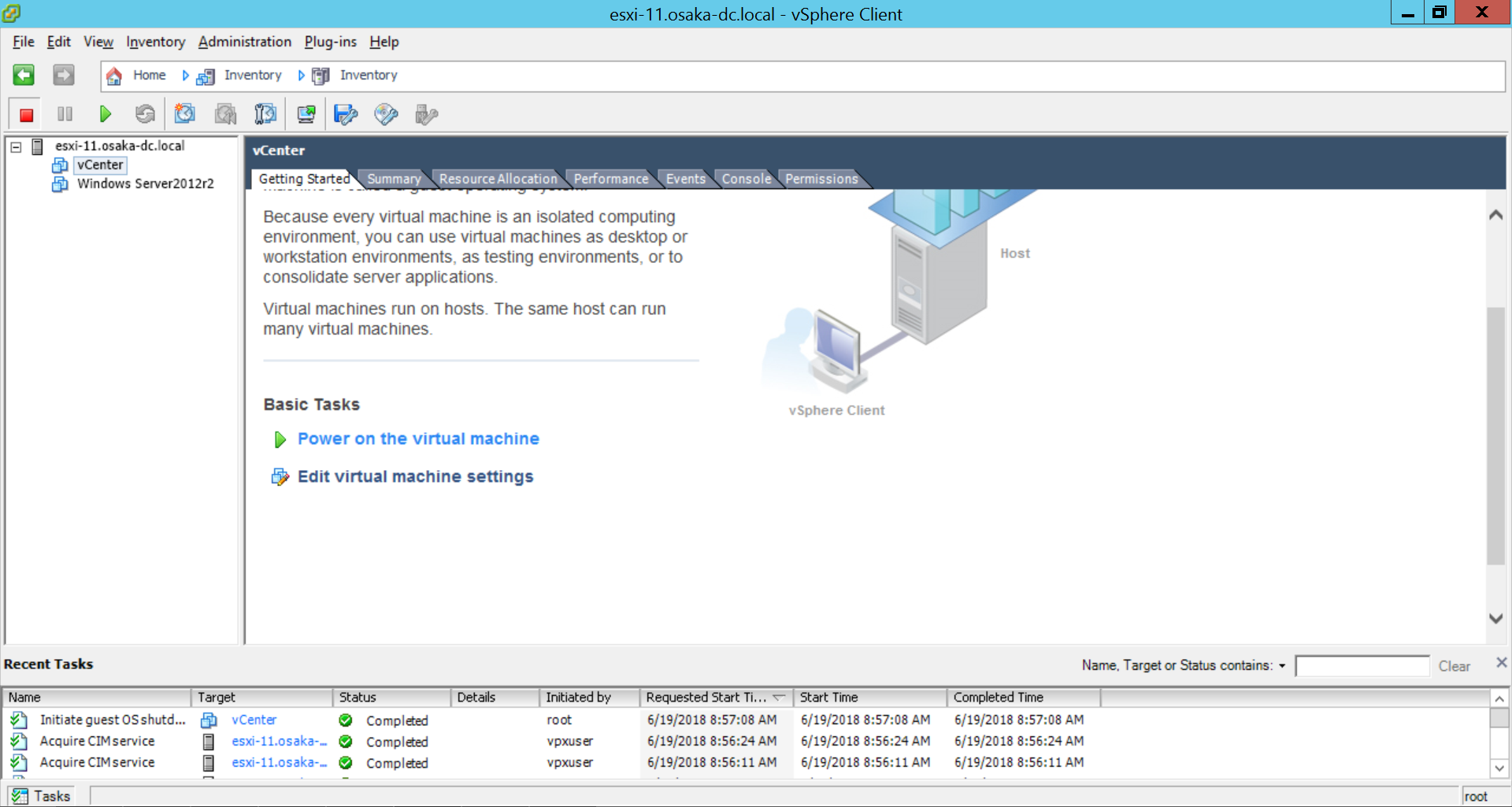1512x807 pixels.
Task: Click the red Power Off toolbar icon
Action: coord(26,115)
